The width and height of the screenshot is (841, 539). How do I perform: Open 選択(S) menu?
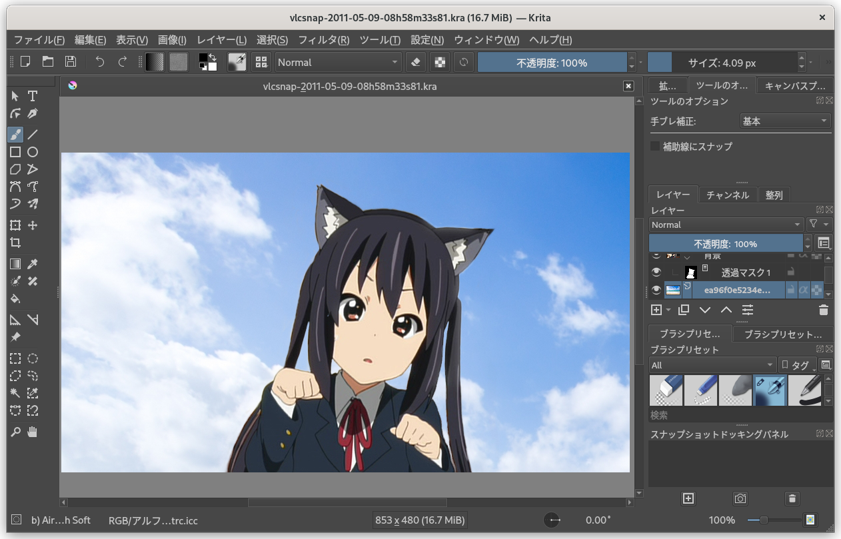click(x=272, y=40)
